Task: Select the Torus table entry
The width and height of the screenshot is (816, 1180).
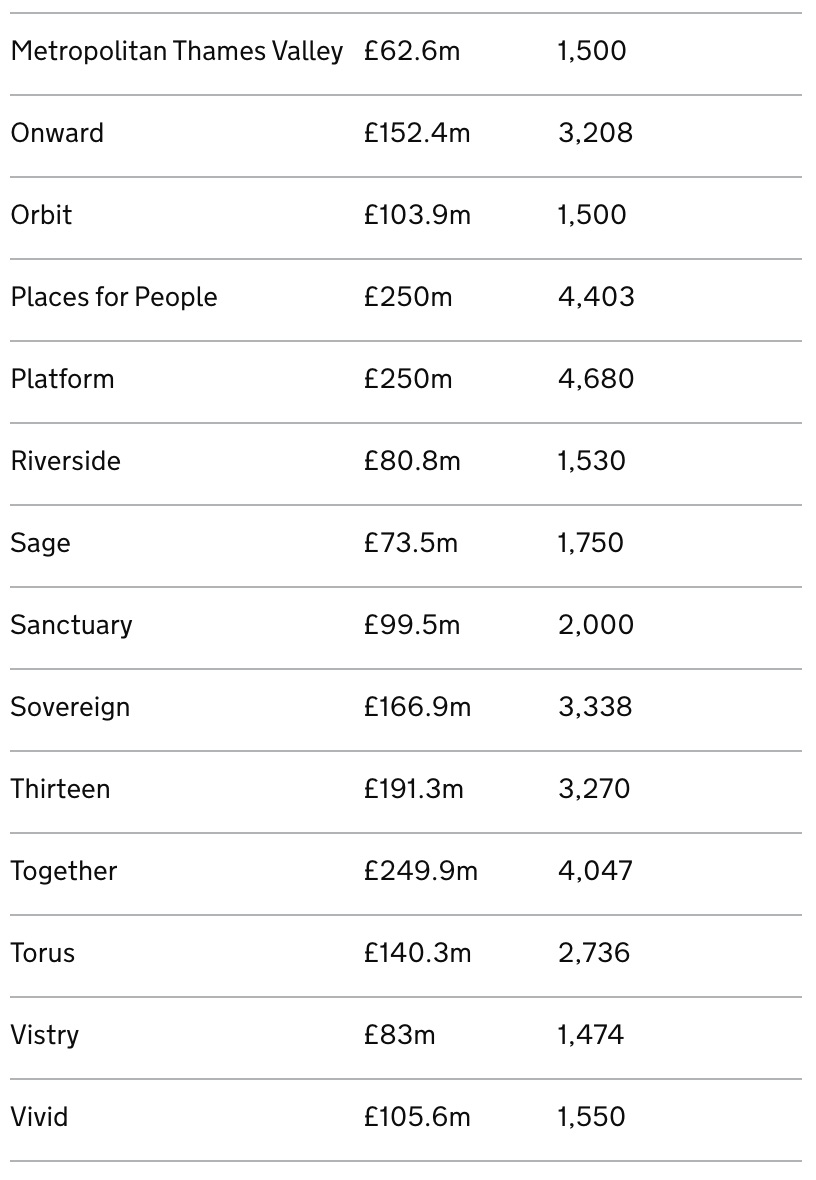Action: pyautogui.click(x=43, y=953)
